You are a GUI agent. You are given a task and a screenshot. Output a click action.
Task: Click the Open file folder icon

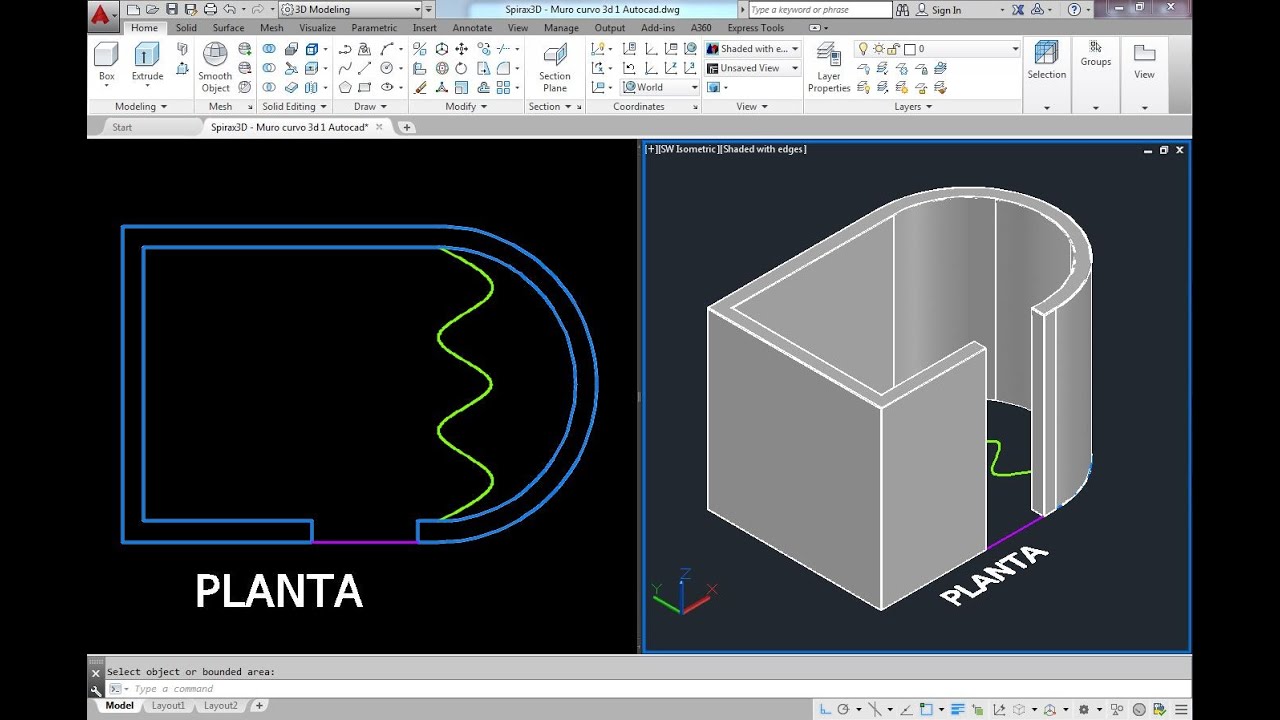point(152,9)
